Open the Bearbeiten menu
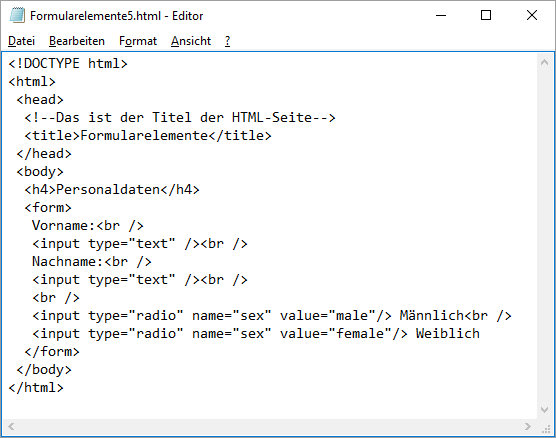The height and width of the screenshot is (438, 556). click(x=77, y=41)
